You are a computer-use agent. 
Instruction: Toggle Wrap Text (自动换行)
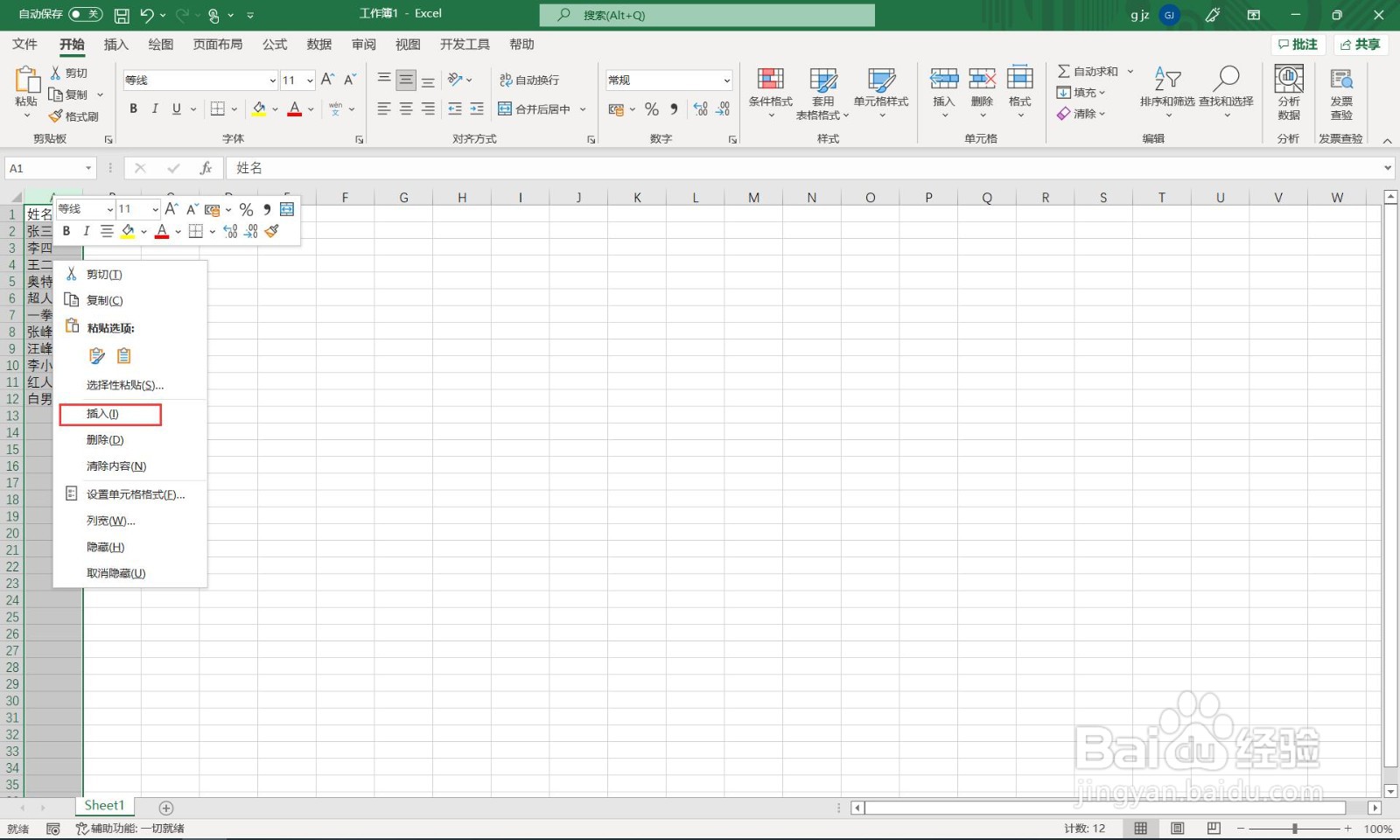(528, 80)
